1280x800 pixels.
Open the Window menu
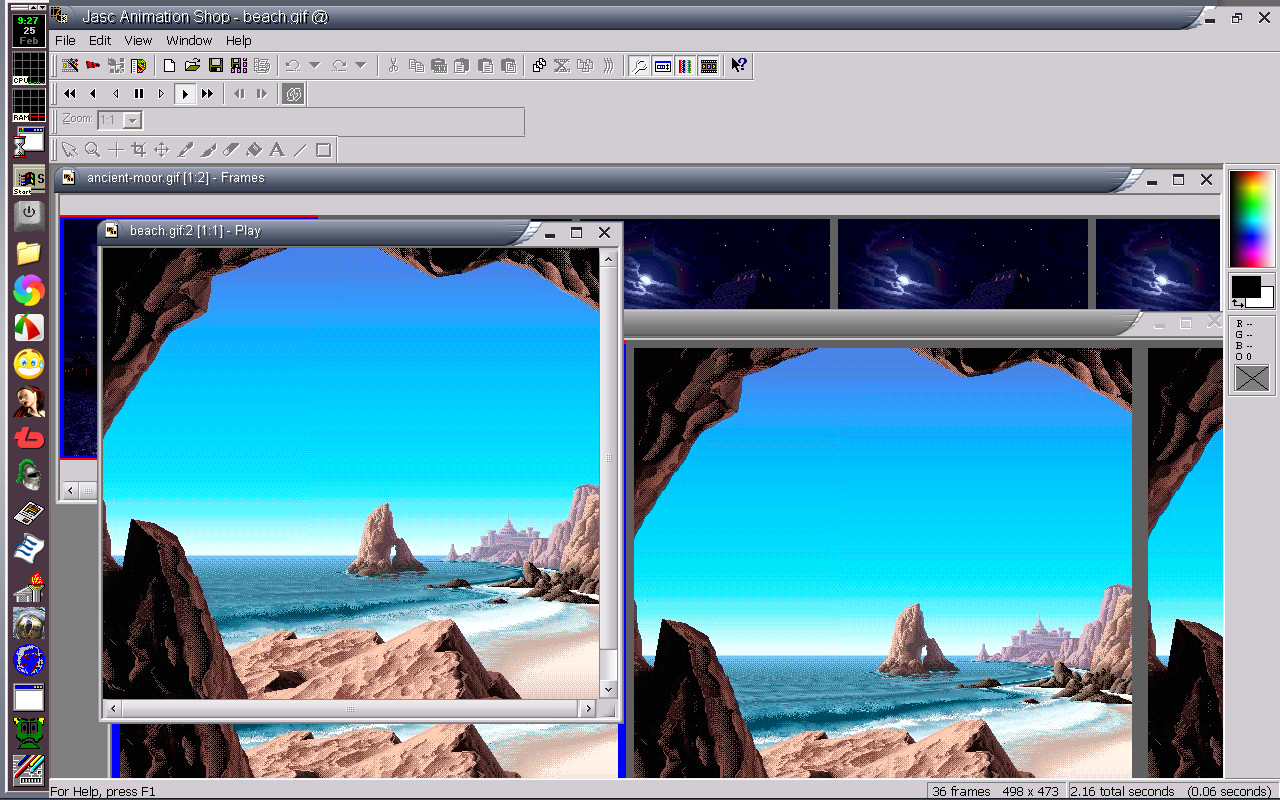189,40
